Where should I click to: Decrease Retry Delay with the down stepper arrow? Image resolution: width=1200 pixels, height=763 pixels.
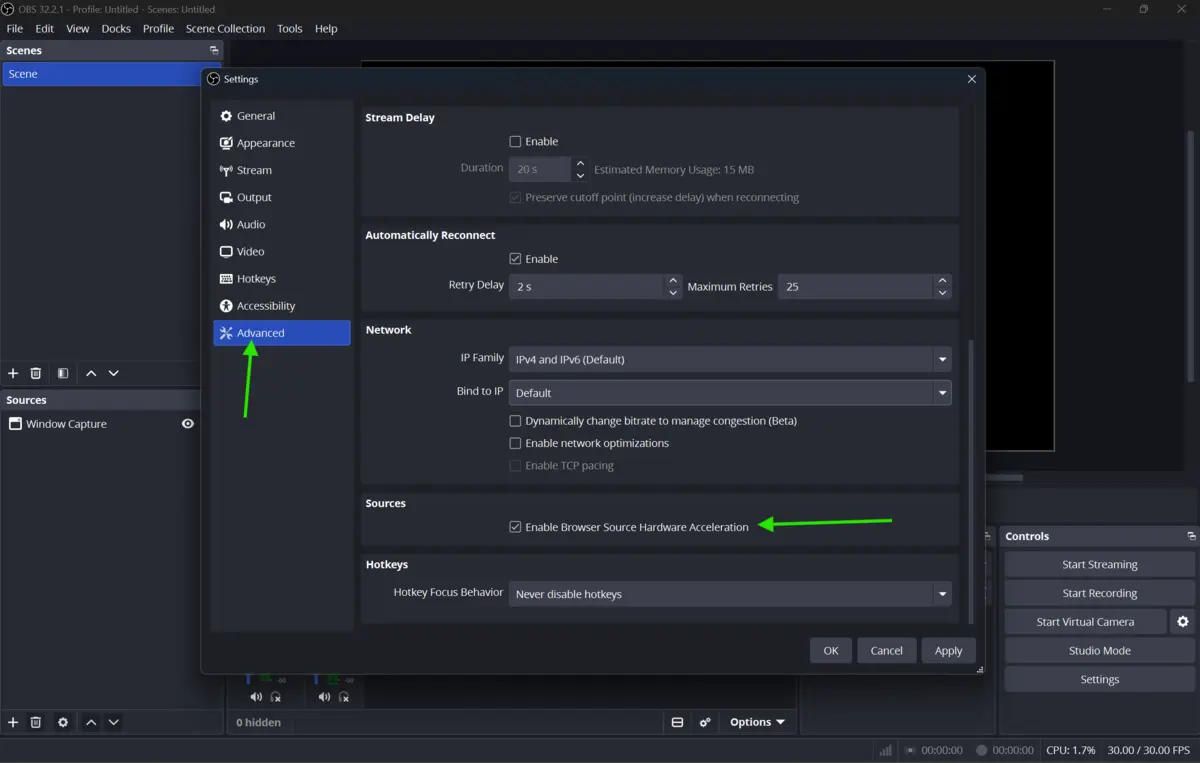point(674,293)
